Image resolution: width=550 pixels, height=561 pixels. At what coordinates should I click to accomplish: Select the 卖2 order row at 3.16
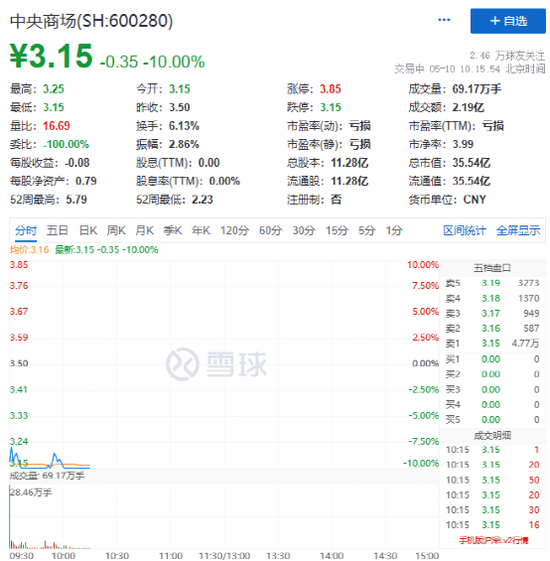pos(492,328)
